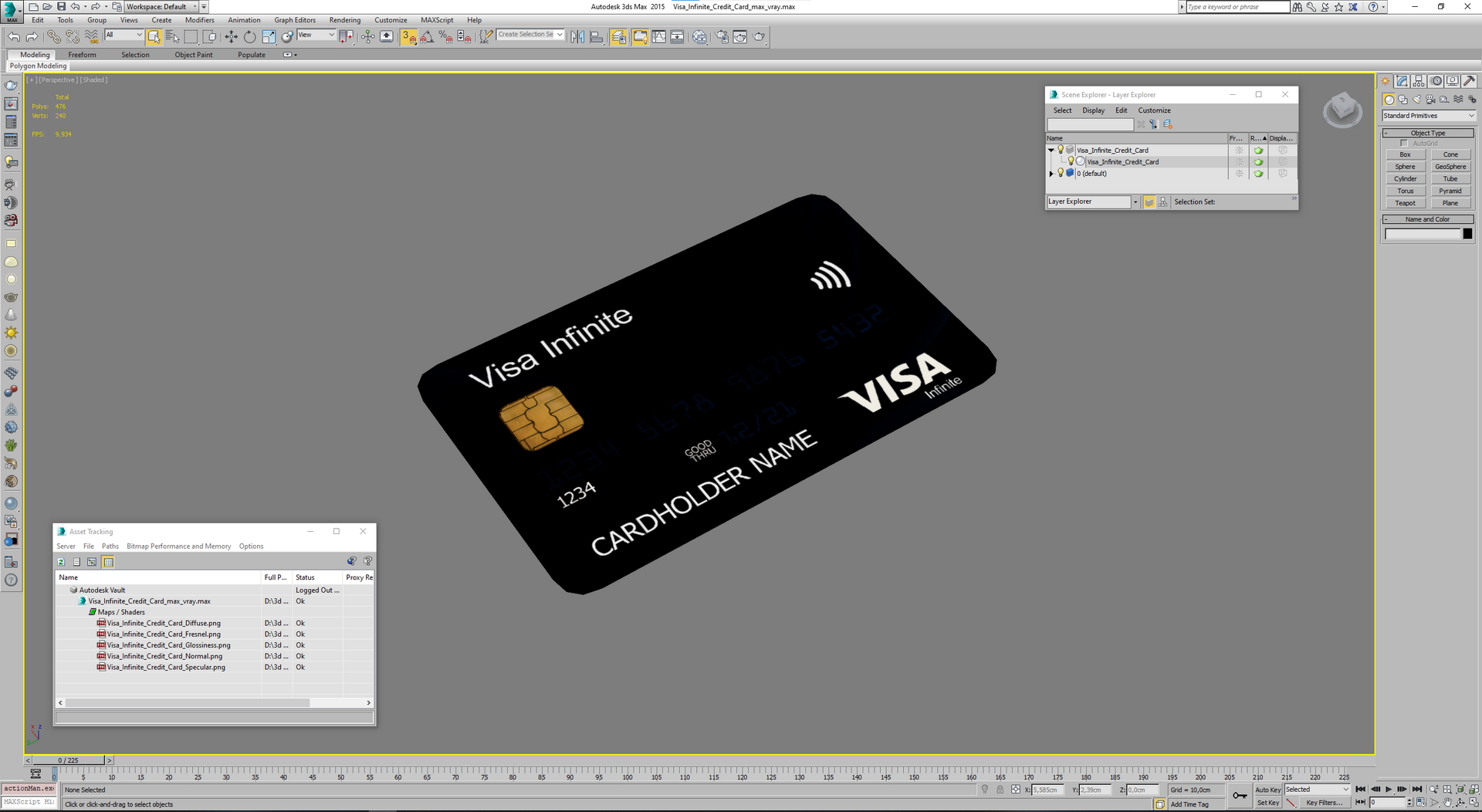
Task: Collapse the Visa_Infinite_Credit_Card layer tree
Action: pyautogui.click(x=1051, y=151)
